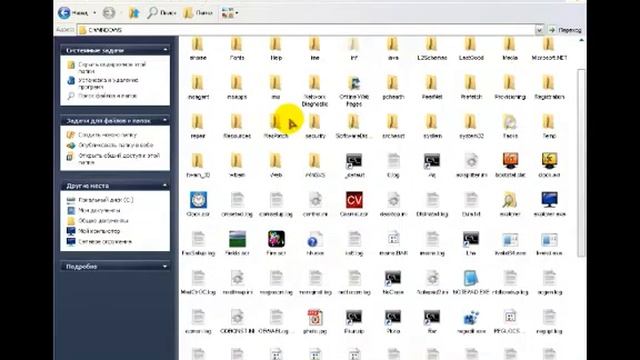640x360 pixels.
Task: Open Общие документы link
Action: coord(103,221)
